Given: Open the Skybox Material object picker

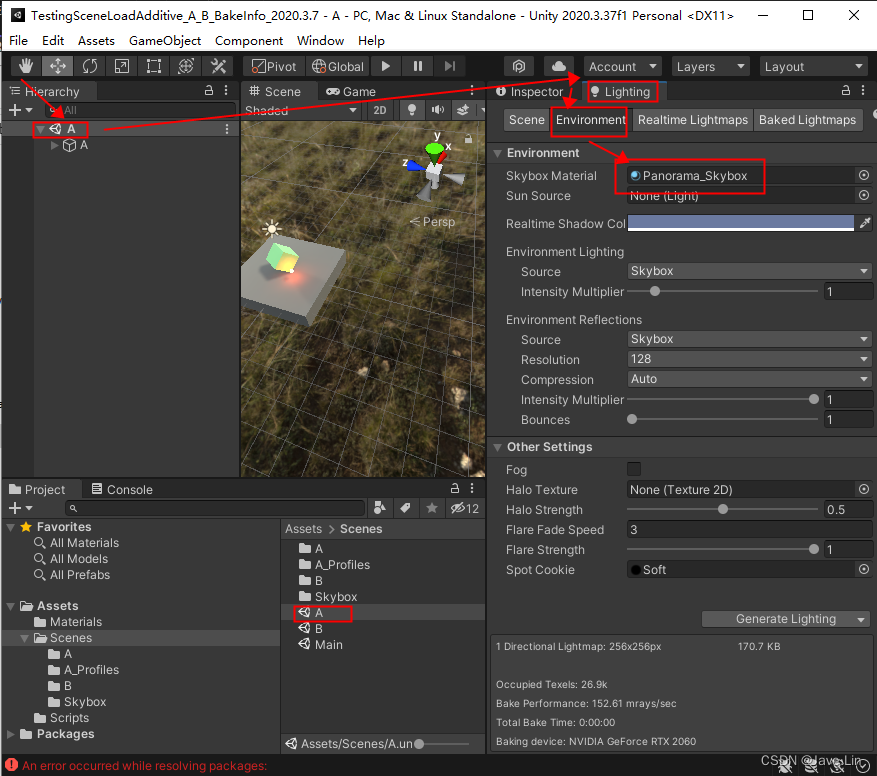Looking at the screenshot, I should click(862, 175).
